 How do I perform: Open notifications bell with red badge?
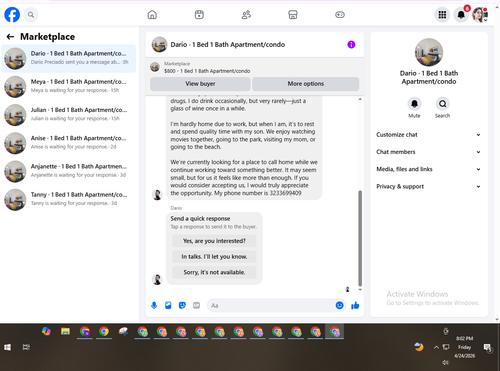pos(461,15)
